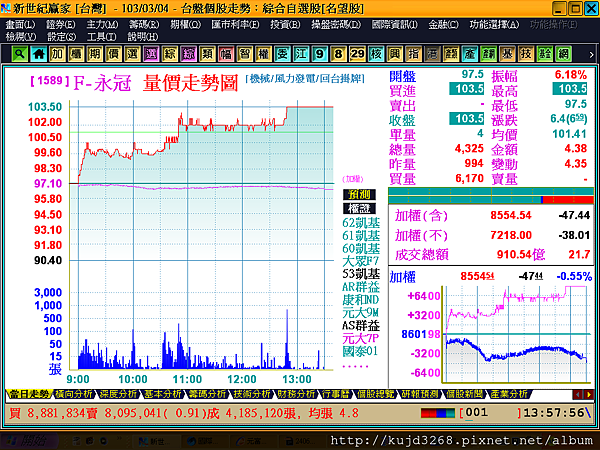Click the 興 toolbar icon
This screenshot has height=450, width=600.
(x=395, y=54)
